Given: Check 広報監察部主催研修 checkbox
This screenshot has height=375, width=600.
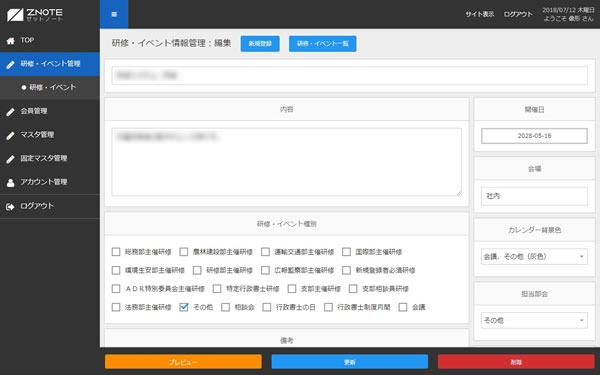Looking at the screenshot, I should pyautogui.click(x=265, y=270).
